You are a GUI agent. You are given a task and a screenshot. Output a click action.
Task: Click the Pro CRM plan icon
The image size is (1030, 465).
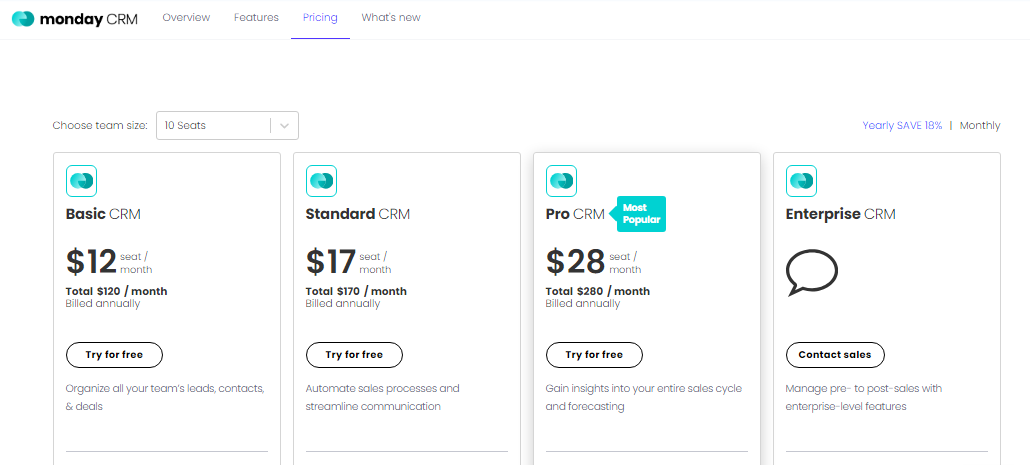tap(562, 181)
